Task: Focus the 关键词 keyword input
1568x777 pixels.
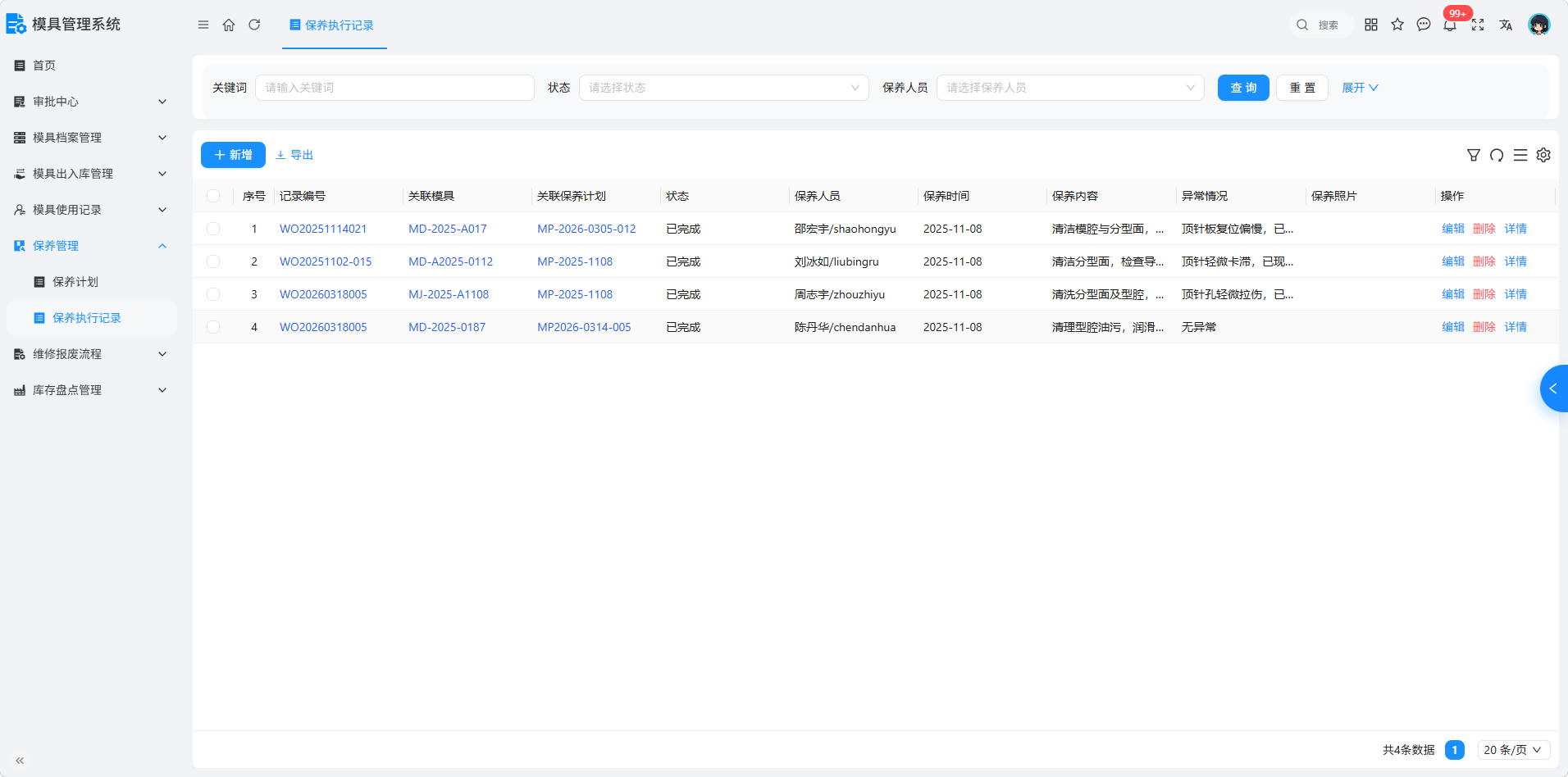Action: (x=394, y=88)
